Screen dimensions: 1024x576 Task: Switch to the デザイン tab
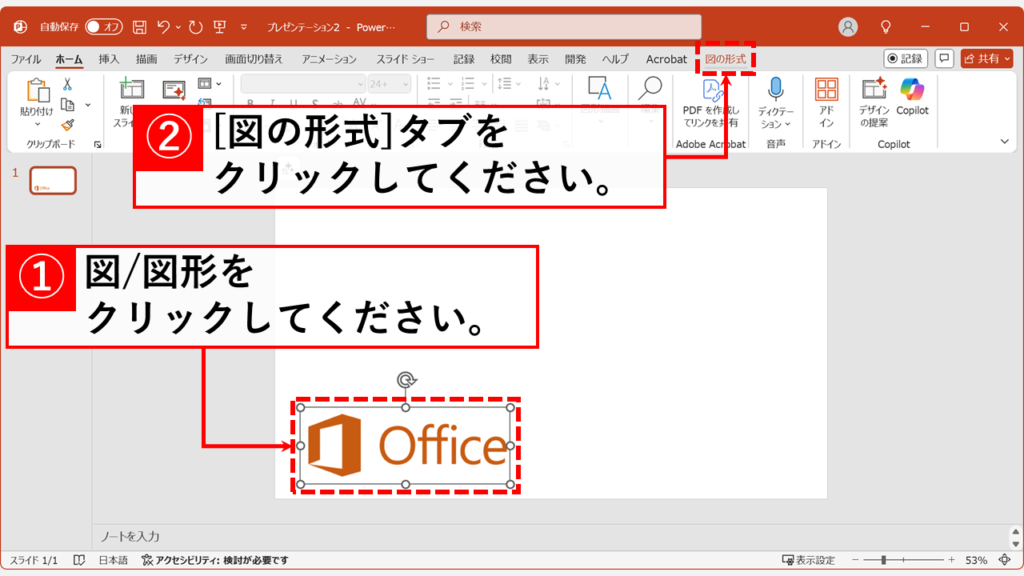point(190,59)
